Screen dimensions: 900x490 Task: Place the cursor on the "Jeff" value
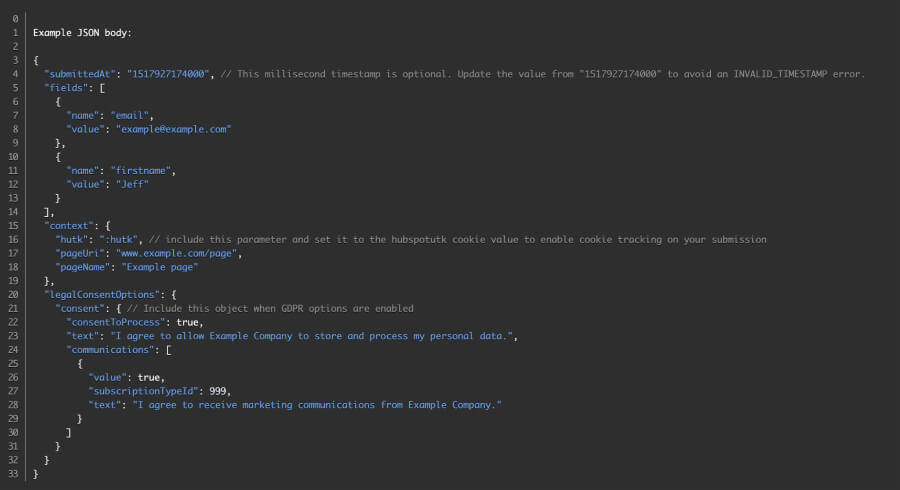pos(133,184)
